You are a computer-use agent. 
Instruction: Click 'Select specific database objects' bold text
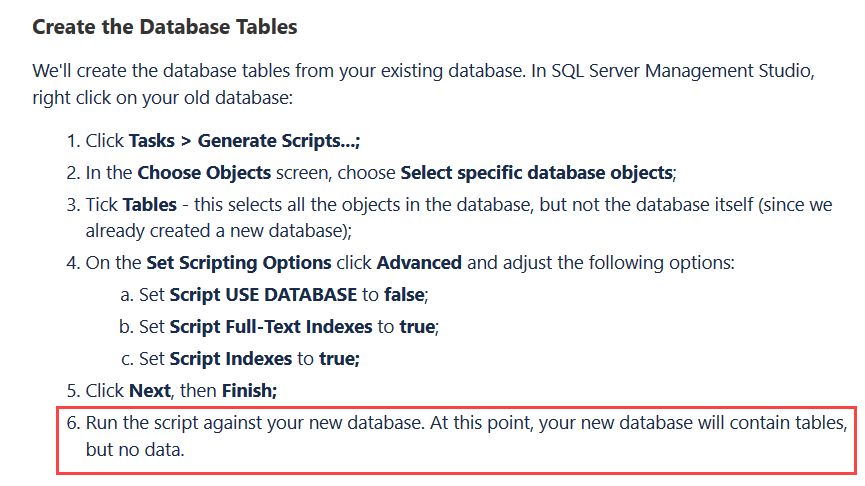[x=536, y=173]
